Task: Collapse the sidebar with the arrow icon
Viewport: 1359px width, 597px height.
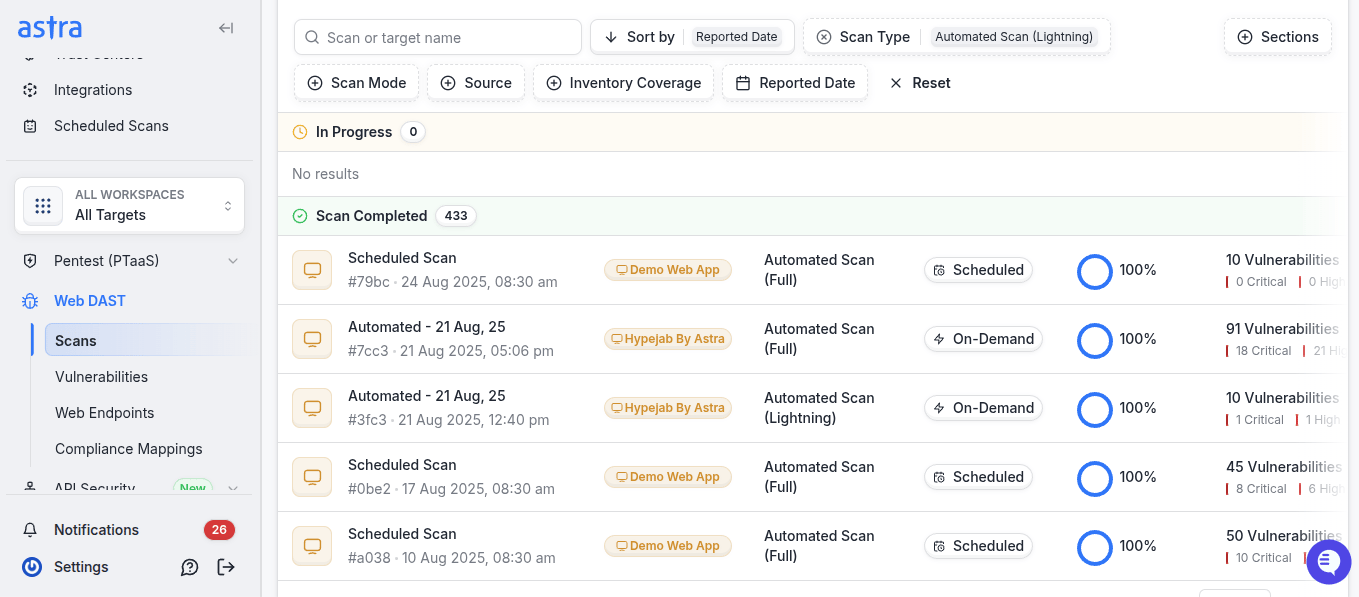Action: pos(226,28)
